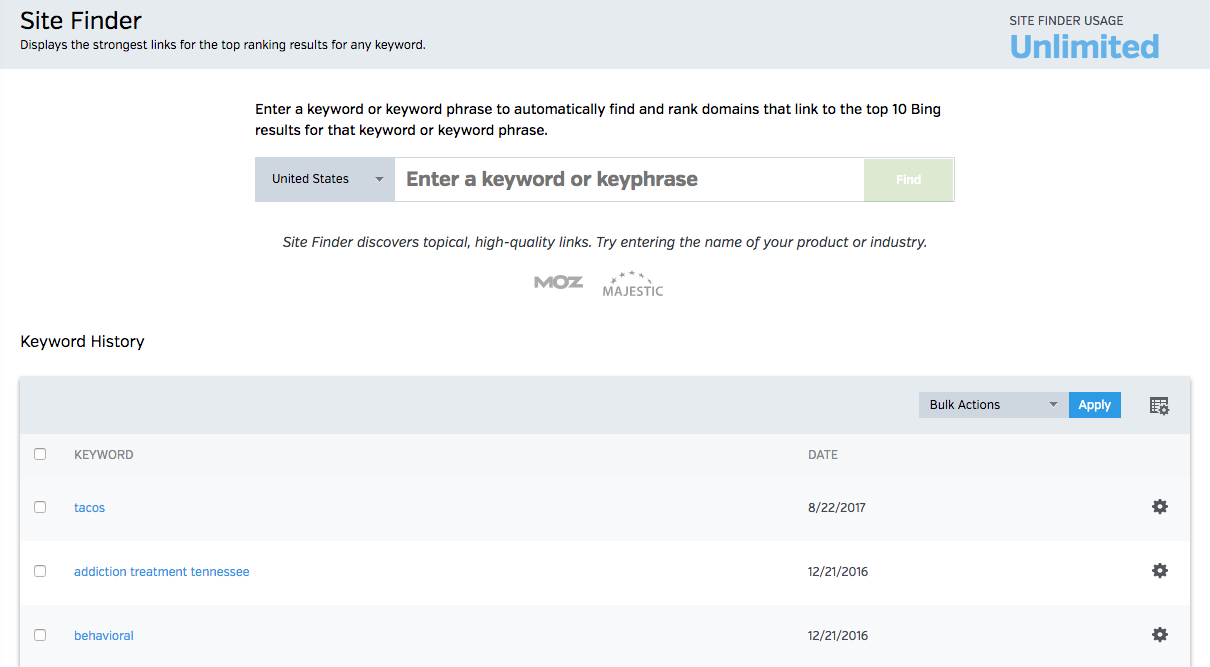Tick the behavioral keyword checkbox
Viewport: 1210px width, 667px height.
[40, 635]
